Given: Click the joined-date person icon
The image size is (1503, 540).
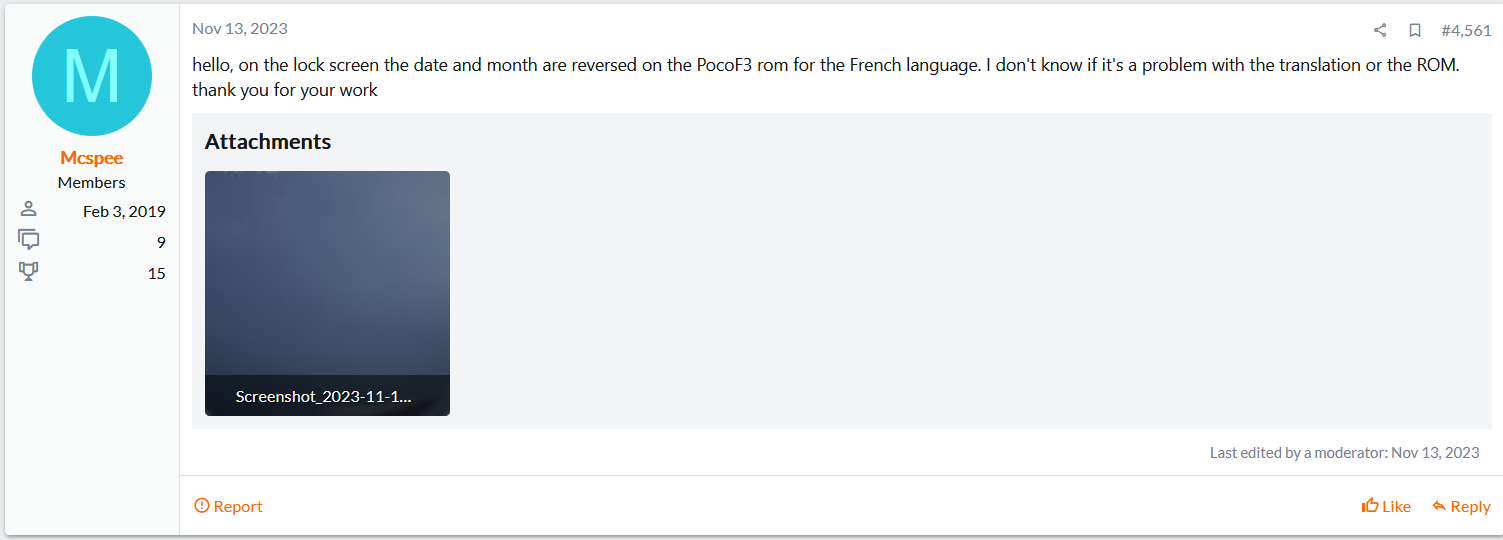Looking at the screenshot, I should coord(28,209).
